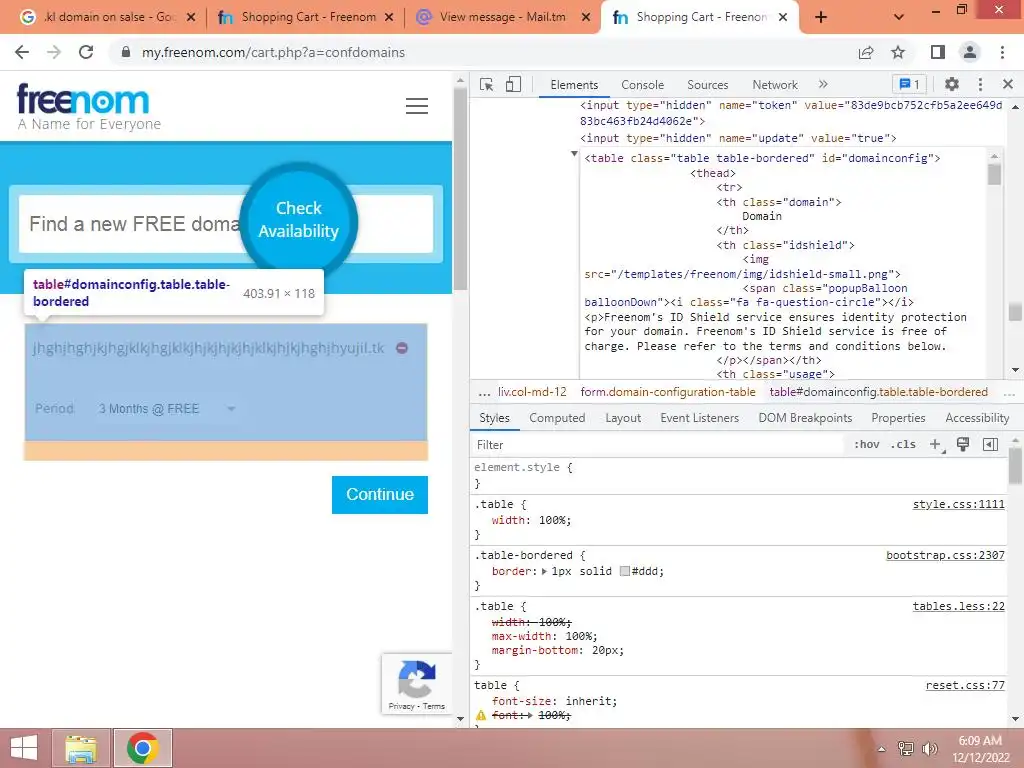
Task: Toggle the computed styles sidebar icon
Action: coord(990,445)
